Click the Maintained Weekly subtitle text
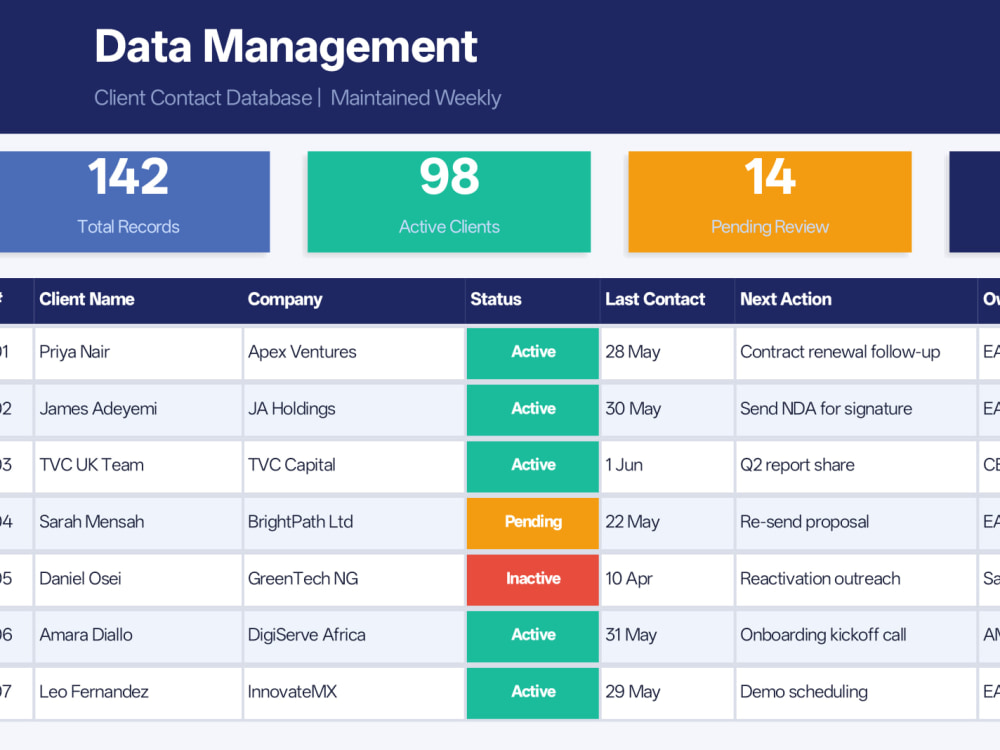 416,98
